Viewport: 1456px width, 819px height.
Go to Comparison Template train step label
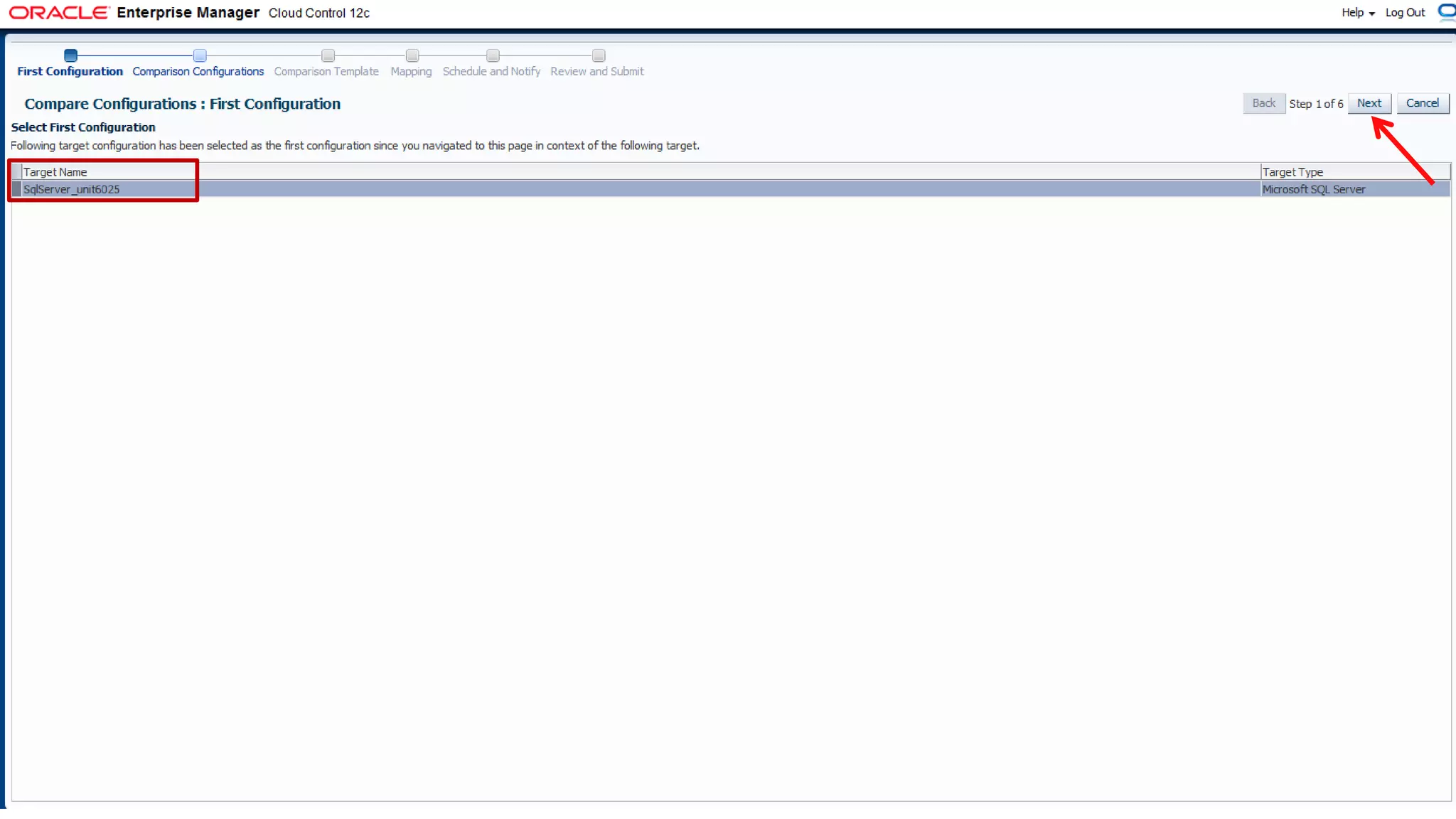coord(326,71)
